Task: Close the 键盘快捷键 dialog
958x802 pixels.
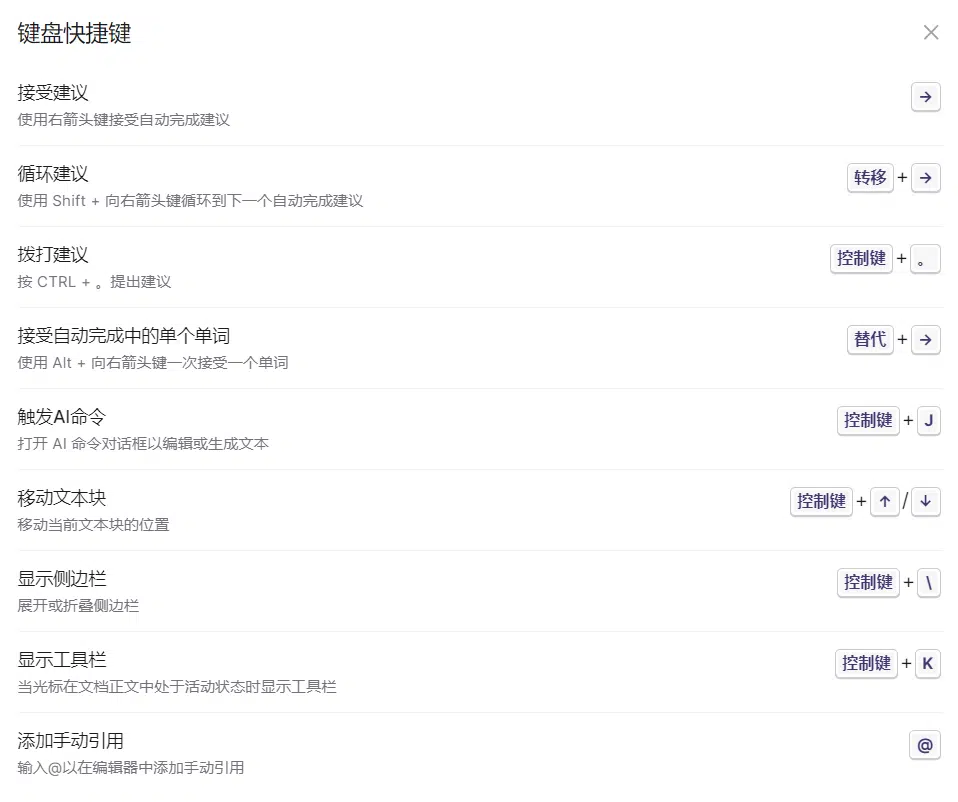Action: (931, 33)
